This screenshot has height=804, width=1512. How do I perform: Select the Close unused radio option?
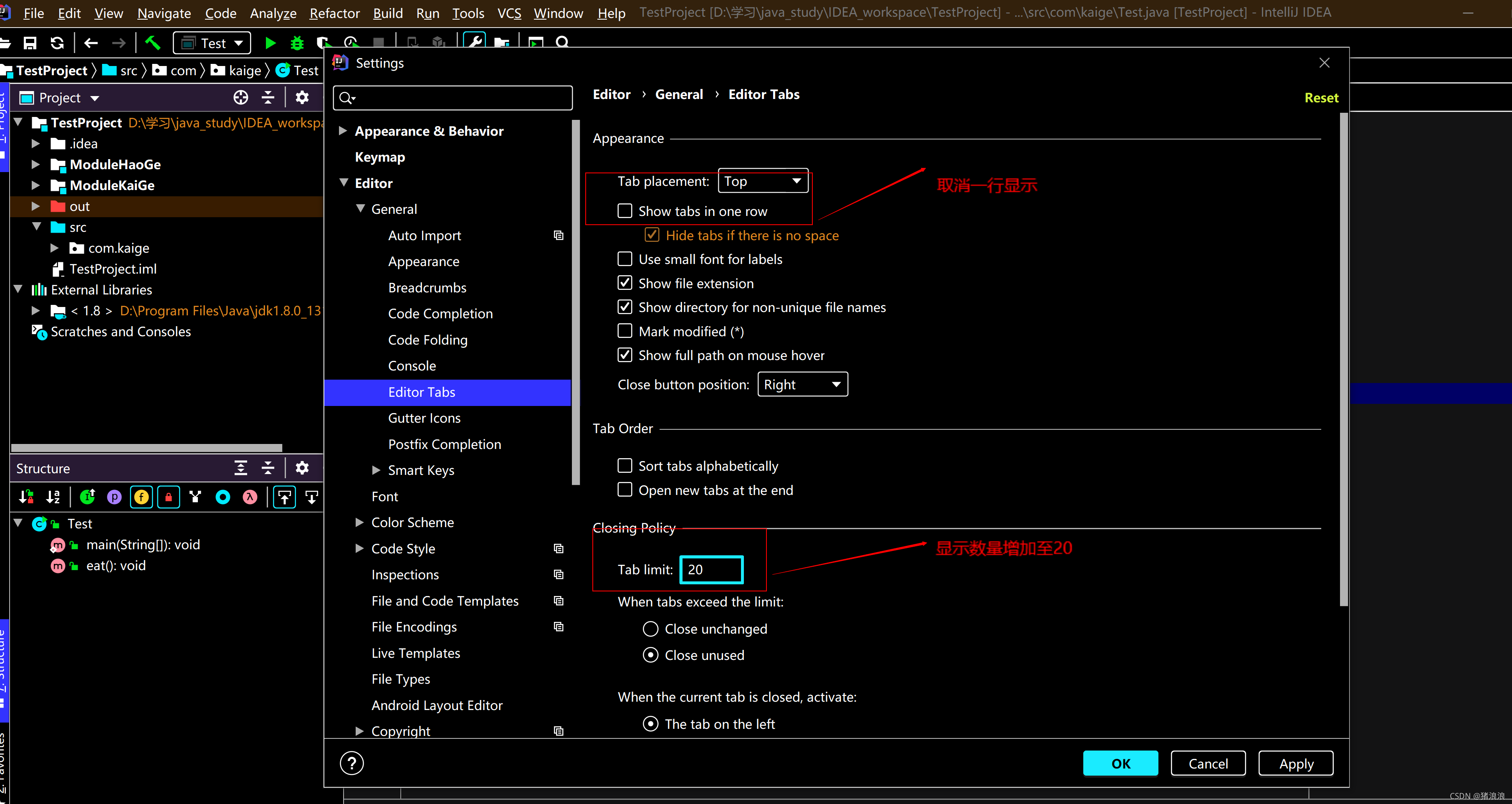pyautogui.click(x=650, y=655)
